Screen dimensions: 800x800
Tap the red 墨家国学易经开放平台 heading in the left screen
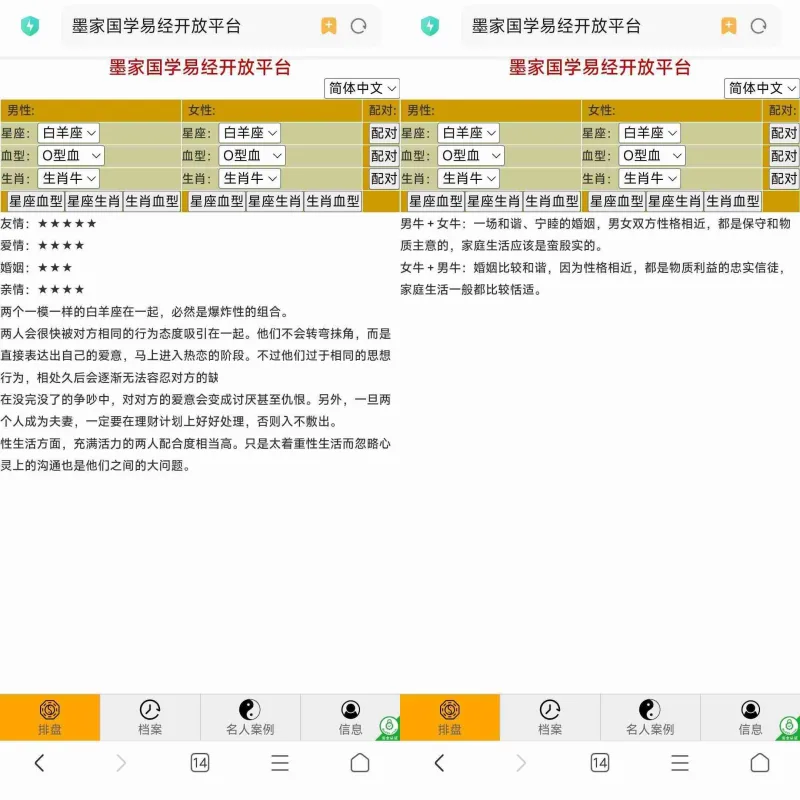pyautogui.click(x=200, y=67)
